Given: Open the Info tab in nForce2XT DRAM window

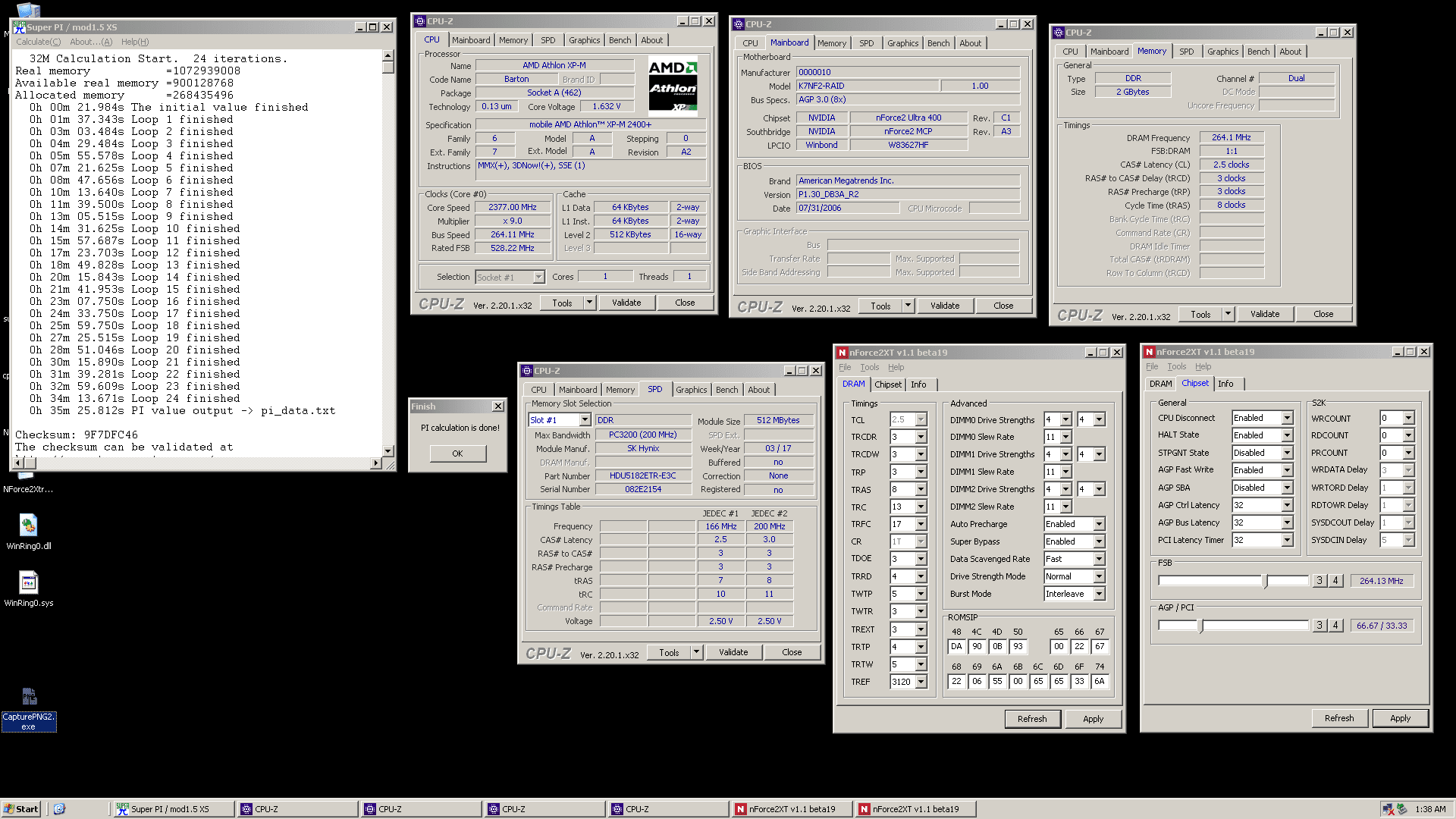Looking at the screenshot, I should (918, 384).
